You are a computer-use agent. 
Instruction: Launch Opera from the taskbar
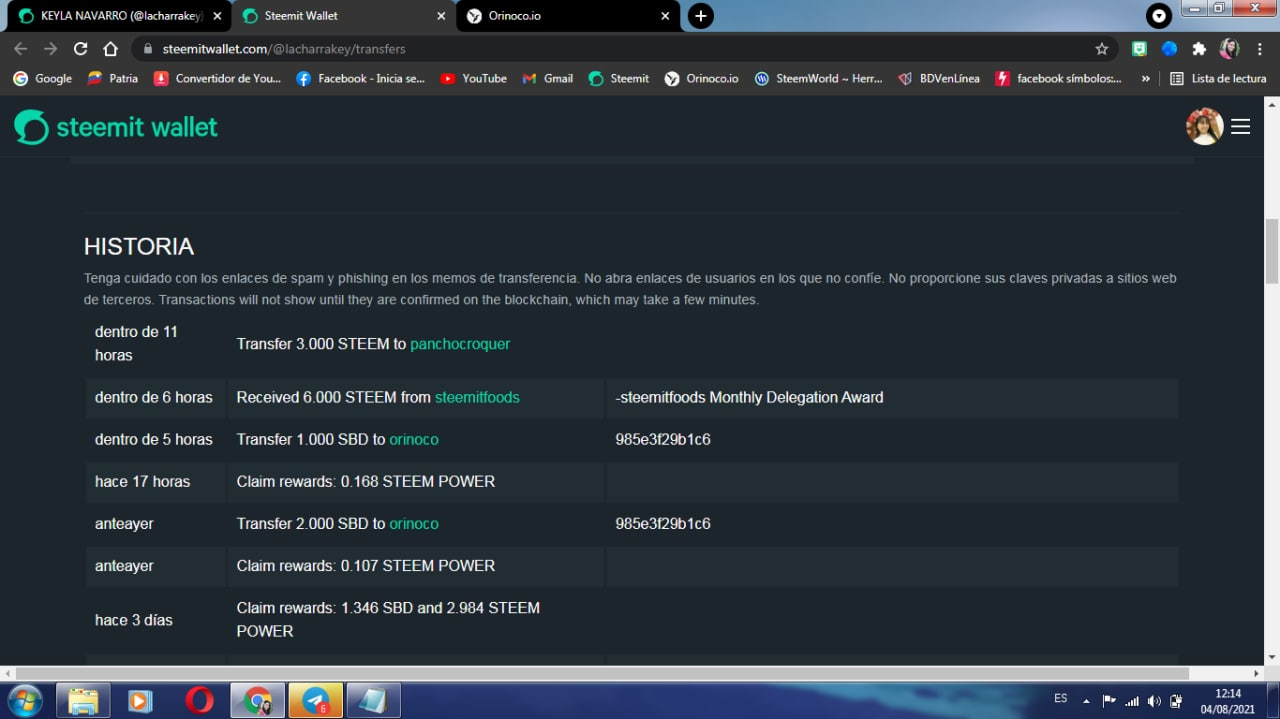199,700
